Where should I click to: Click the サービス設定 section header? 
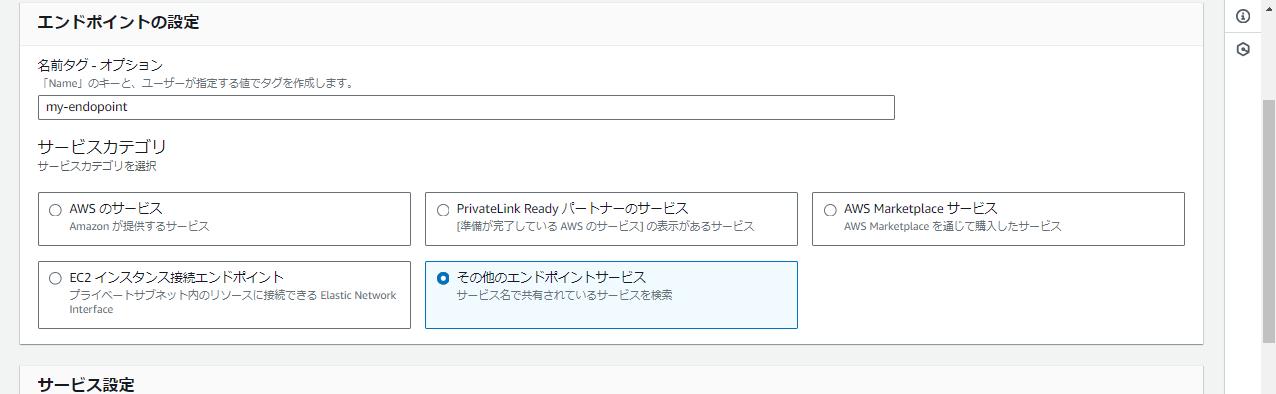(86, 385)
